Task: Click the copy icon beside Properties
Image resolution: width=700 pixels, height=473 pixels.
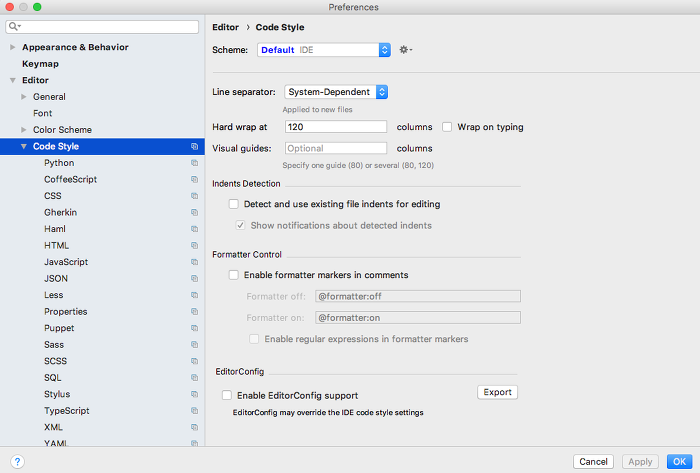Action: pyautogui.click(x=194, y=311)
